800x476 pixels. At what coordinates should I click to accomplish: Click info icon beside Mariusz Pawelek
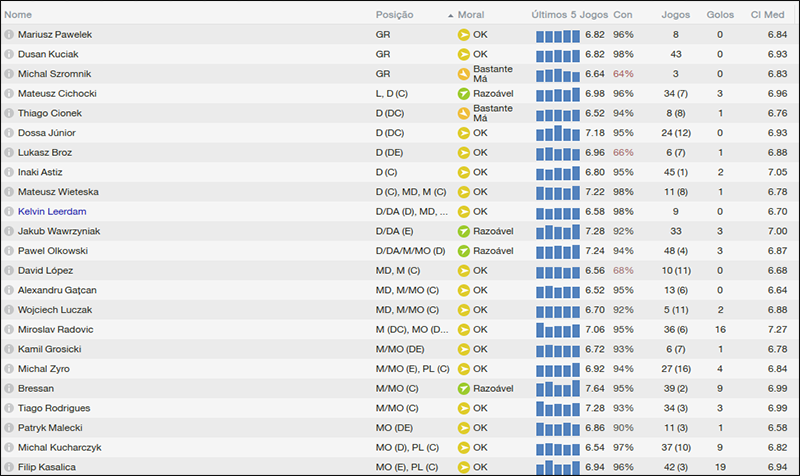tap(10, 34)
